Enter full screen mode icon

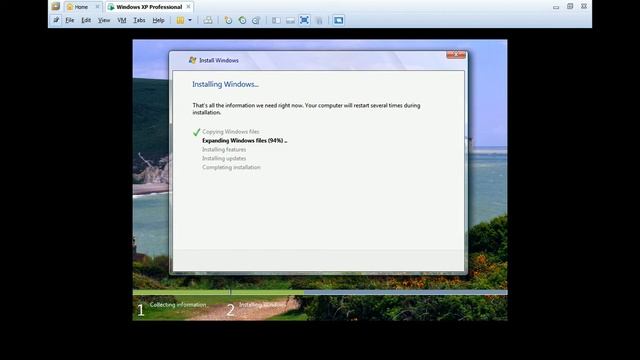tap(304, 20)
